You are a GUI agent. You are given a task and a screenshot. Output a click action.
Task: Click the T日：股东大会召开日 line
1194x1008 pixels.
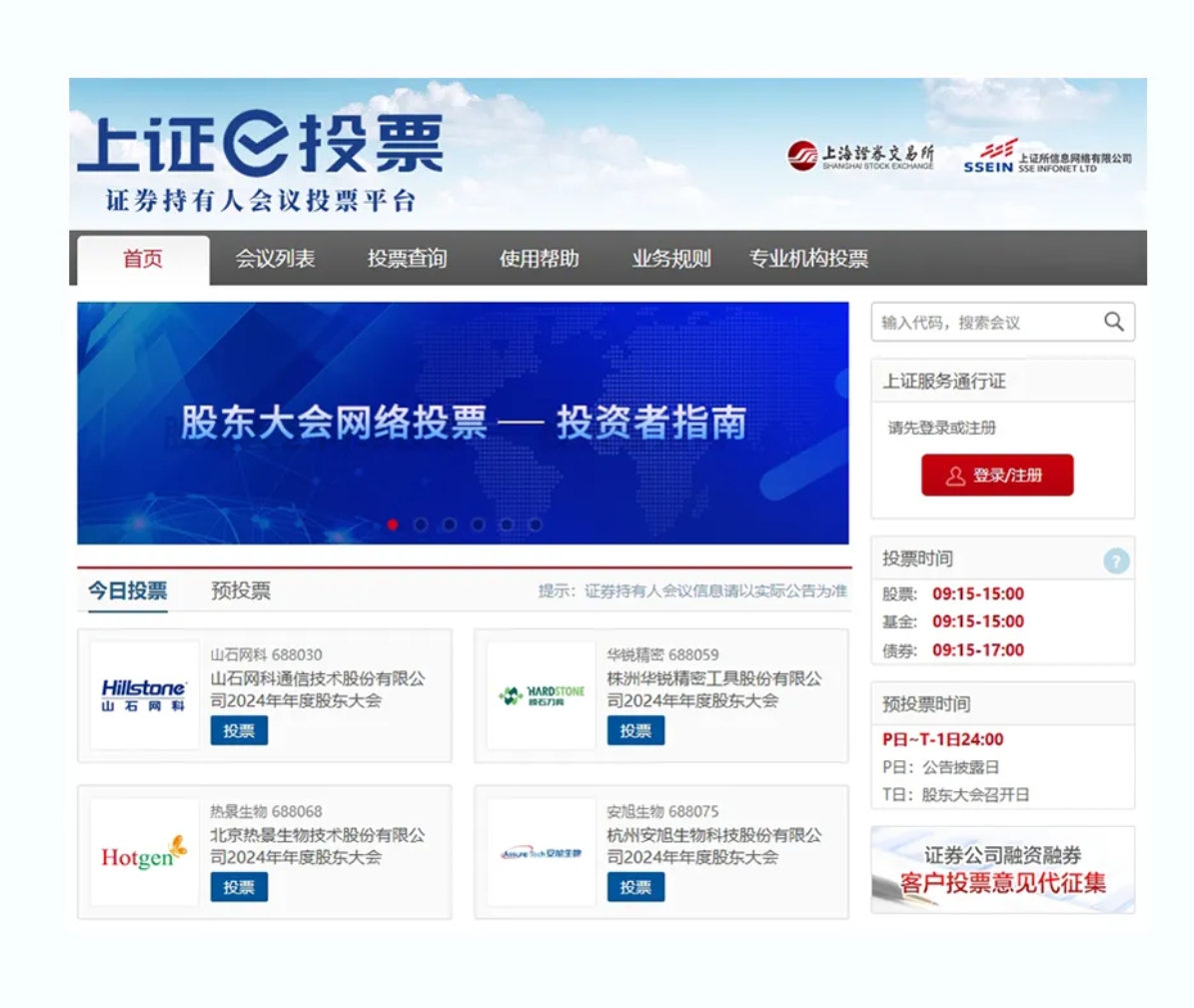(x=955, y=795)
